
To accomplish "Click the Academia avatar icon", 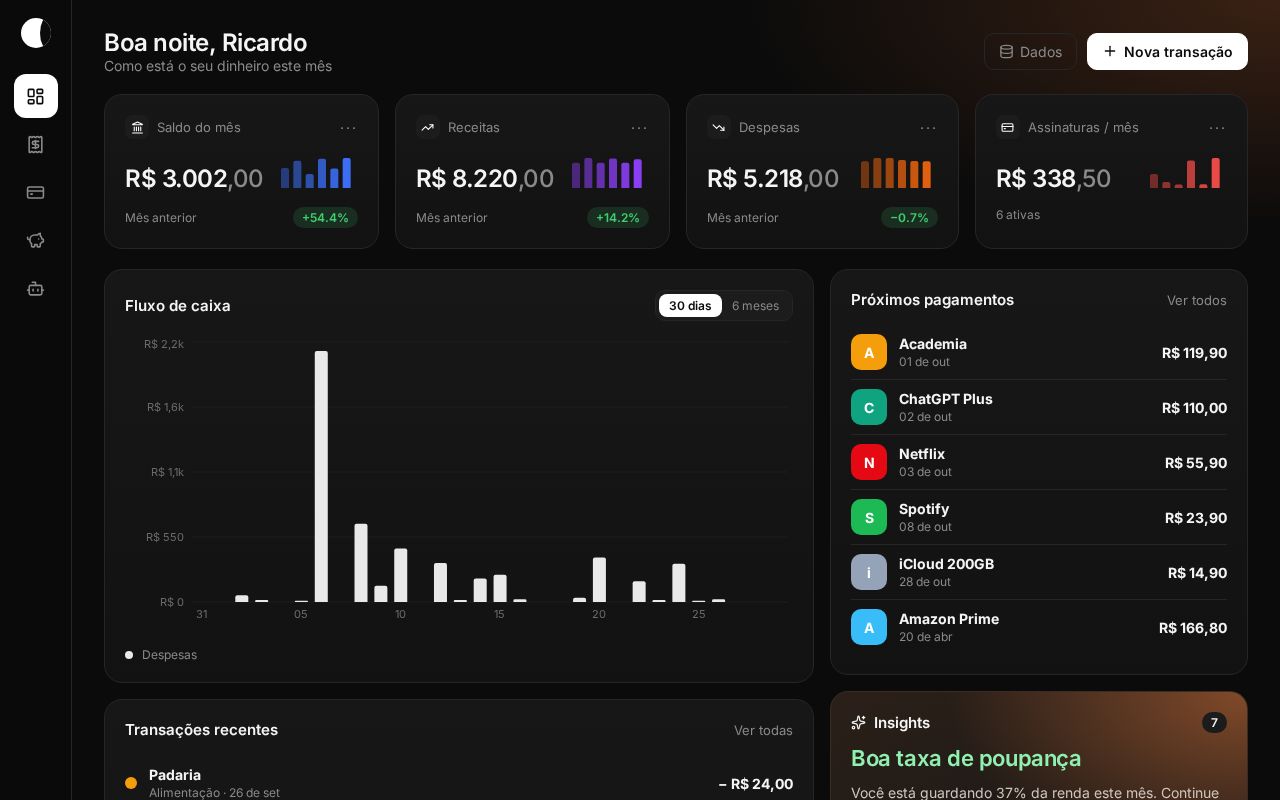I will point(869,352).
